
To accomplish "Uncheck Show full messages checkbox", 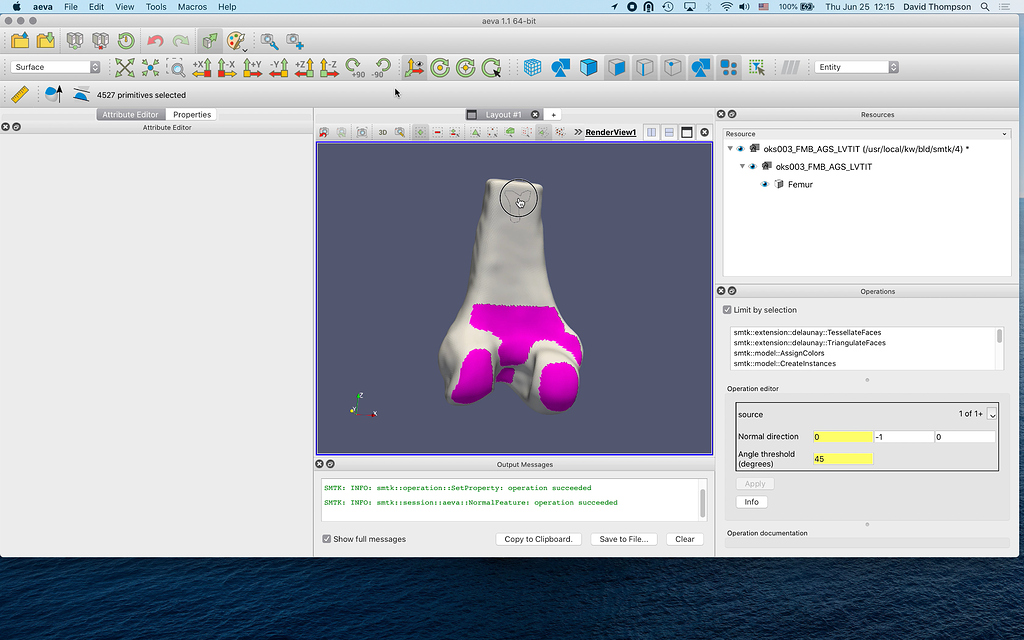I will pos(327,539).
